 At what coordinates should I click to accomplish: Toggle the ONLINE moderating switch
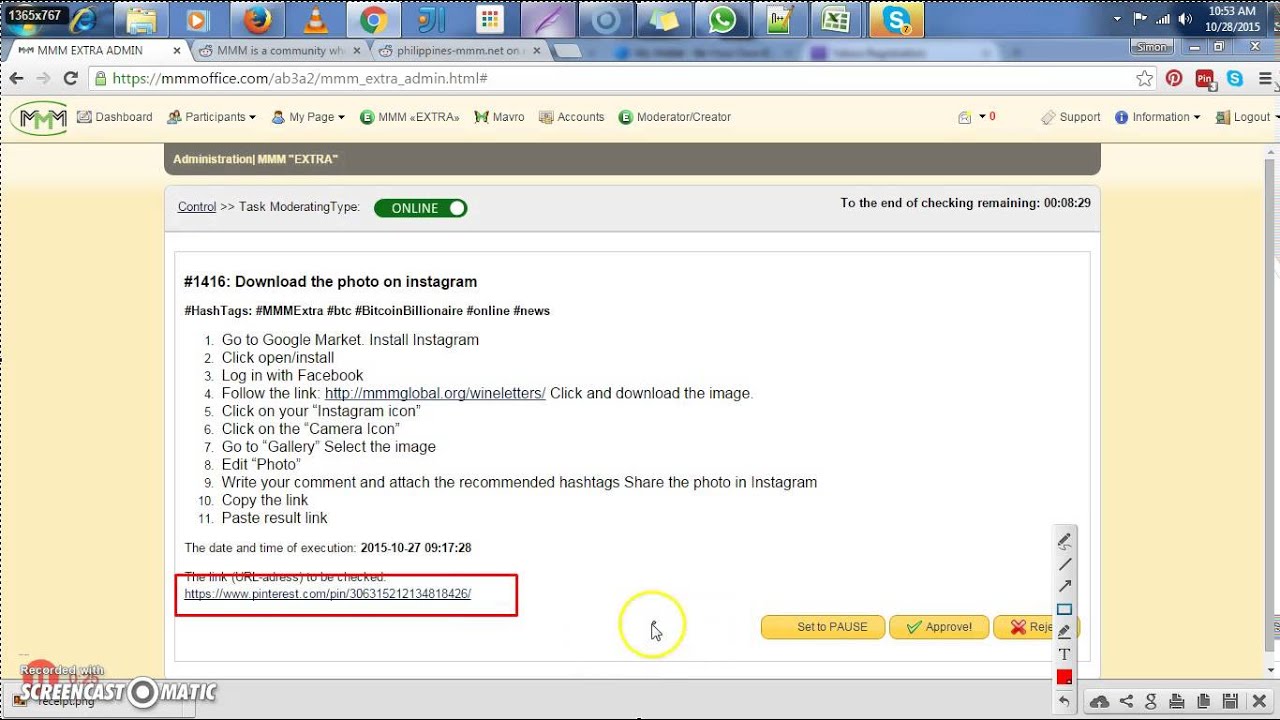(x=420, y=208)
